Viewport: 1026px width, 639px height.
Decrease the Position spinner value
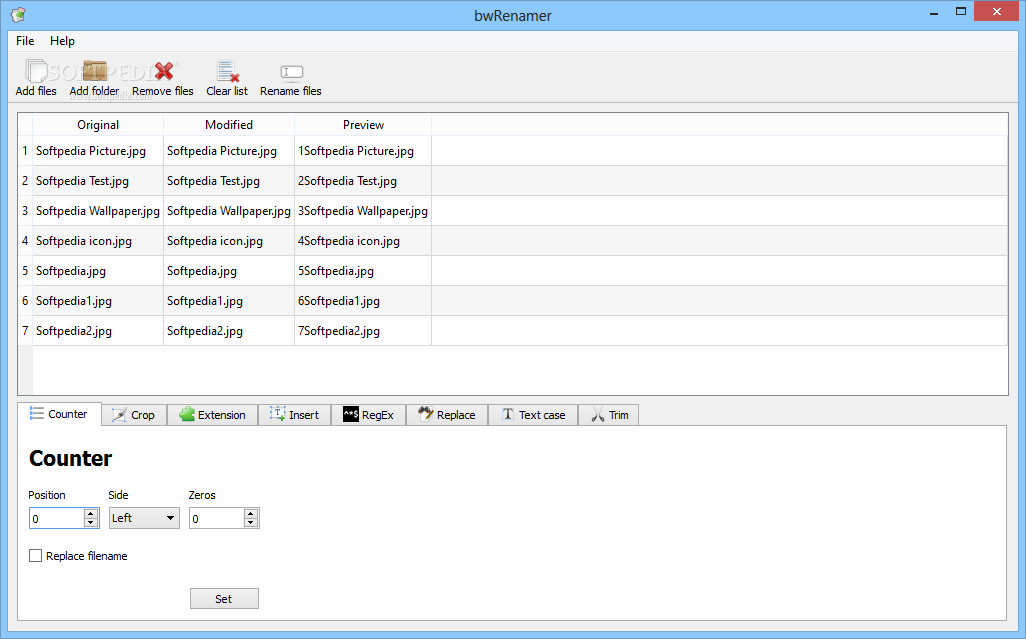point(91,523)
